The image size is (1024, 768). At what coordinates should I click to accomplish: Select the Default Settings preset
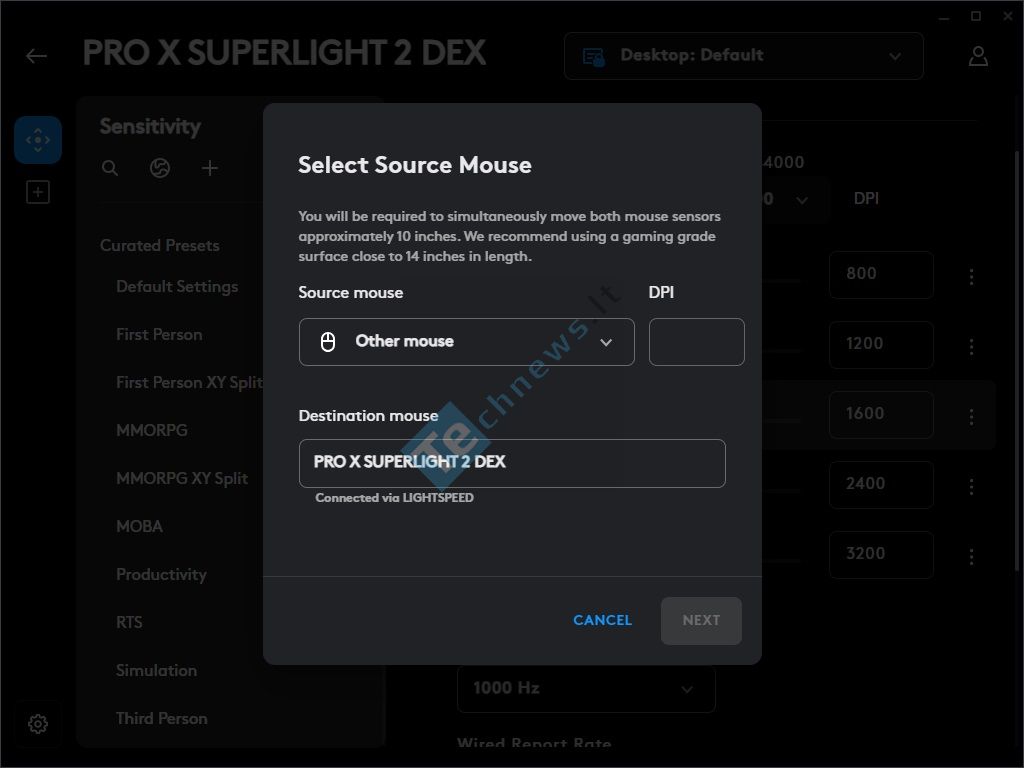pos(177,287)
